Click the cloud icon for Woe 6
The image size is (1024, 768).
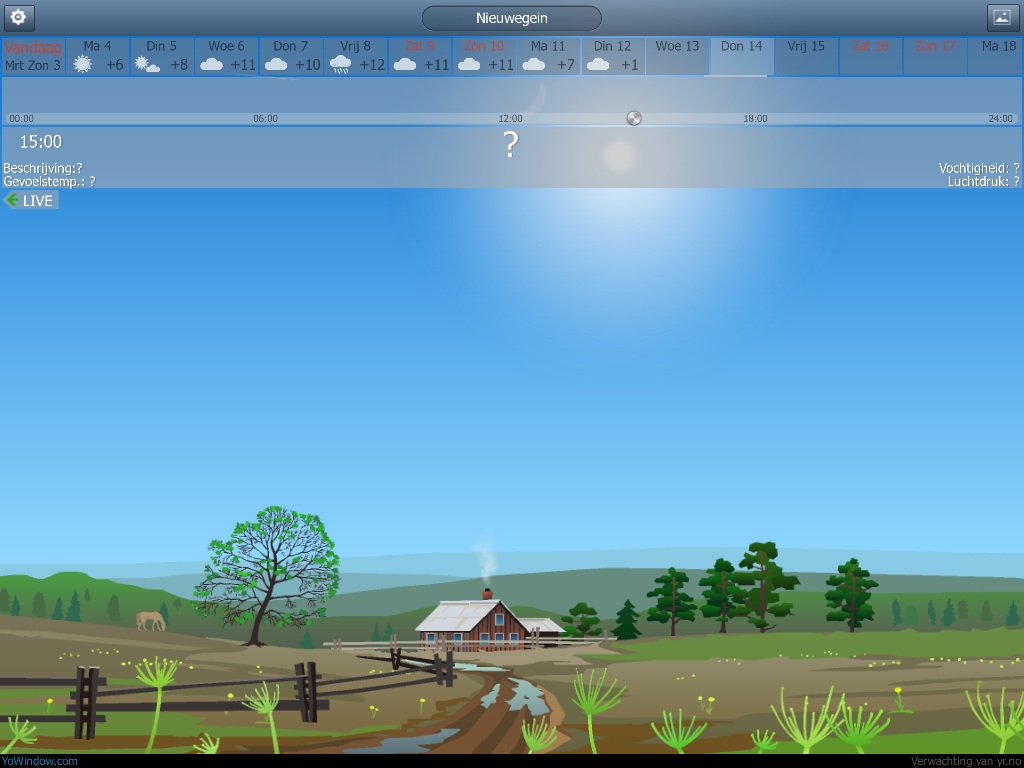tap(211, 64)
